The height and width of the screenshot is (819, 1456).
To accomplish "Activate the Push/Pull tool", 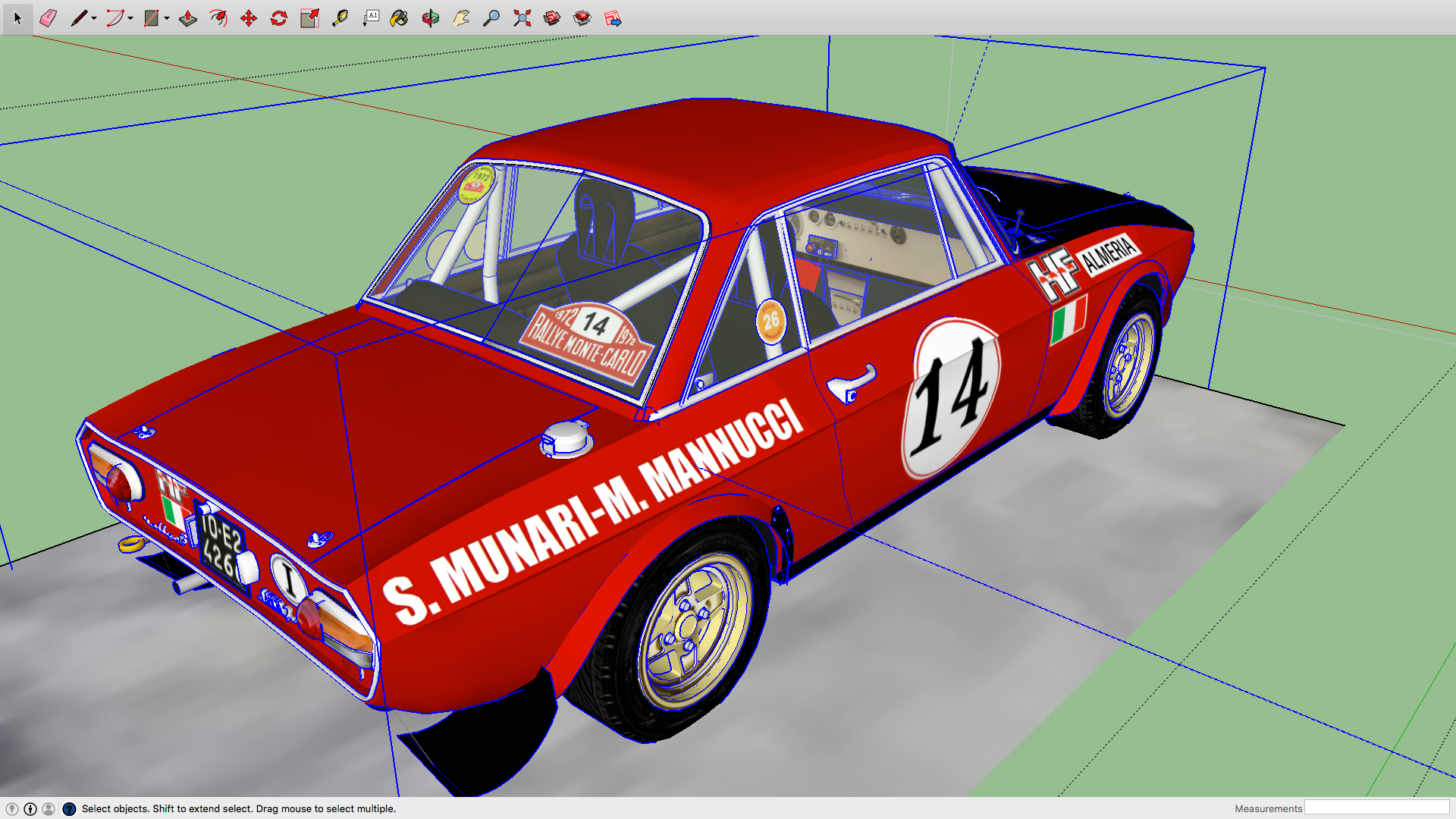I will pos(188,18).
